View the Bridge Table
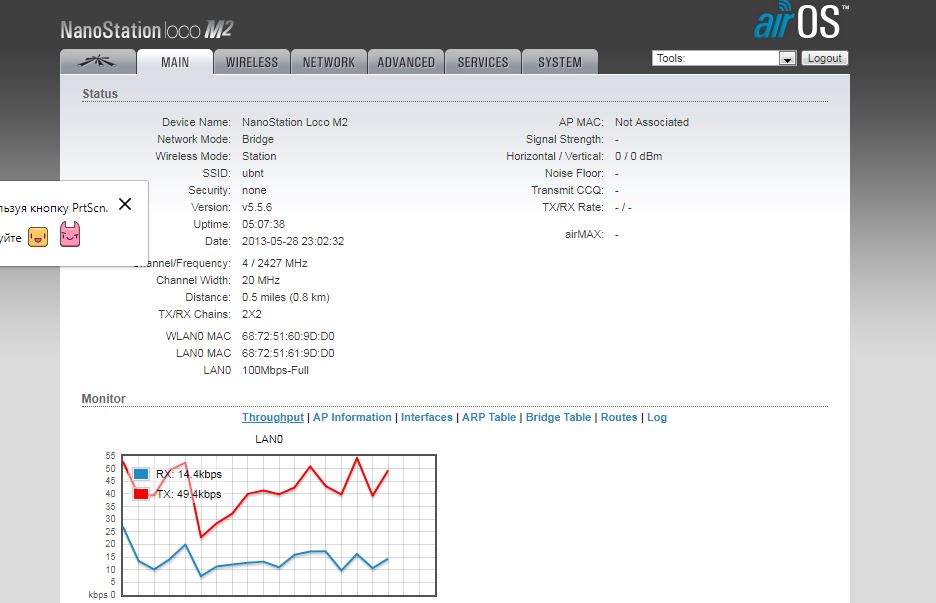This screenshot has width=936, height=603. tap(558, 417)
